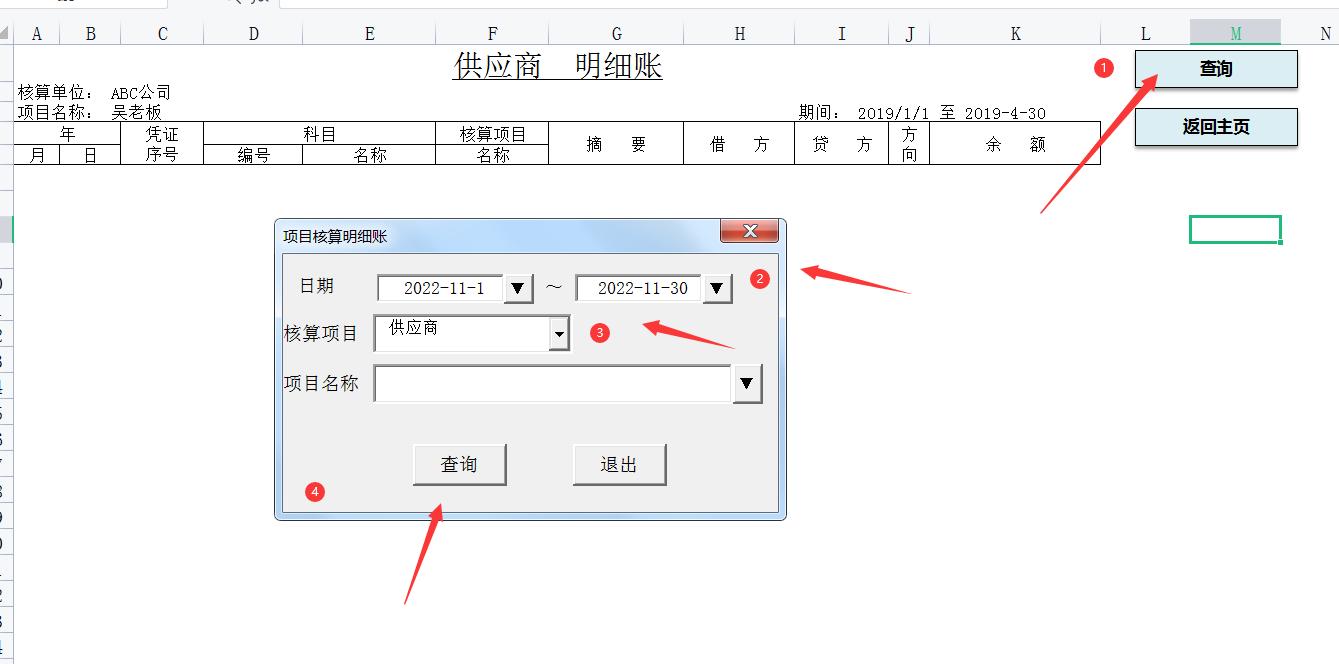Click the empty selected cell under column M
1339x664 pixels.
click(1235, 228)
